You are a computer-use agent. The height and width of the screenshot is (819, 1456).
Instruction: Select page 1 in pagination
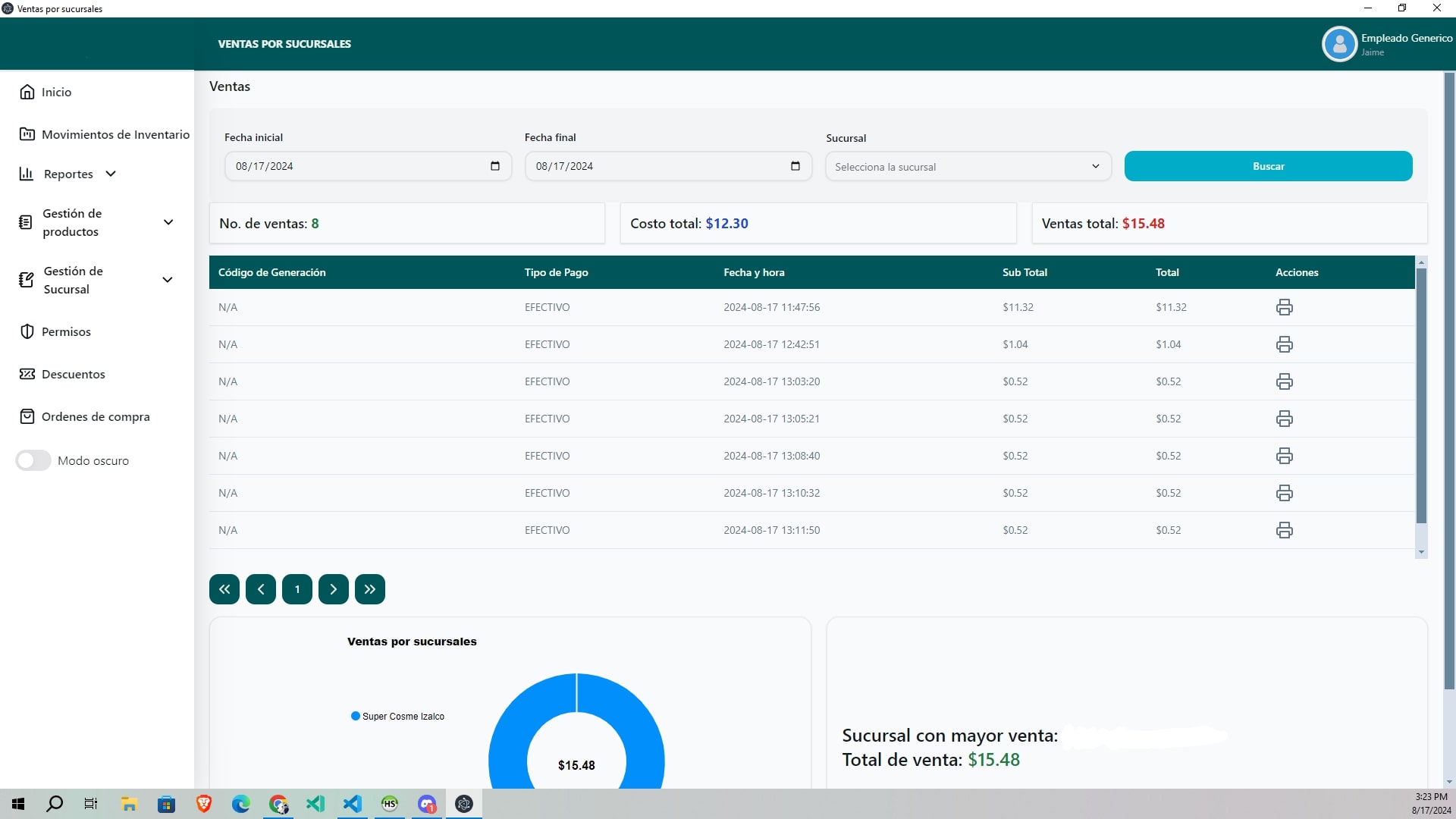(x=297, y=589)
